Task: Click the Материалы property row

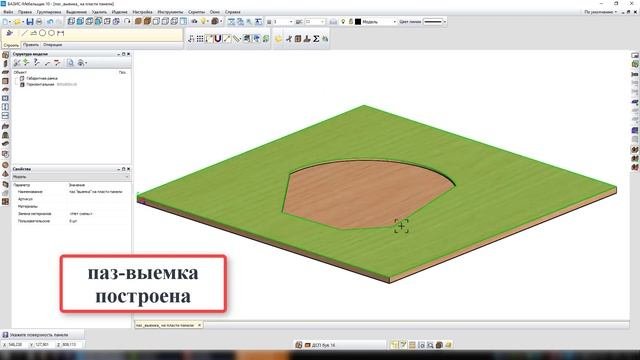Action: pyautogui.click(x=71, y=206)
